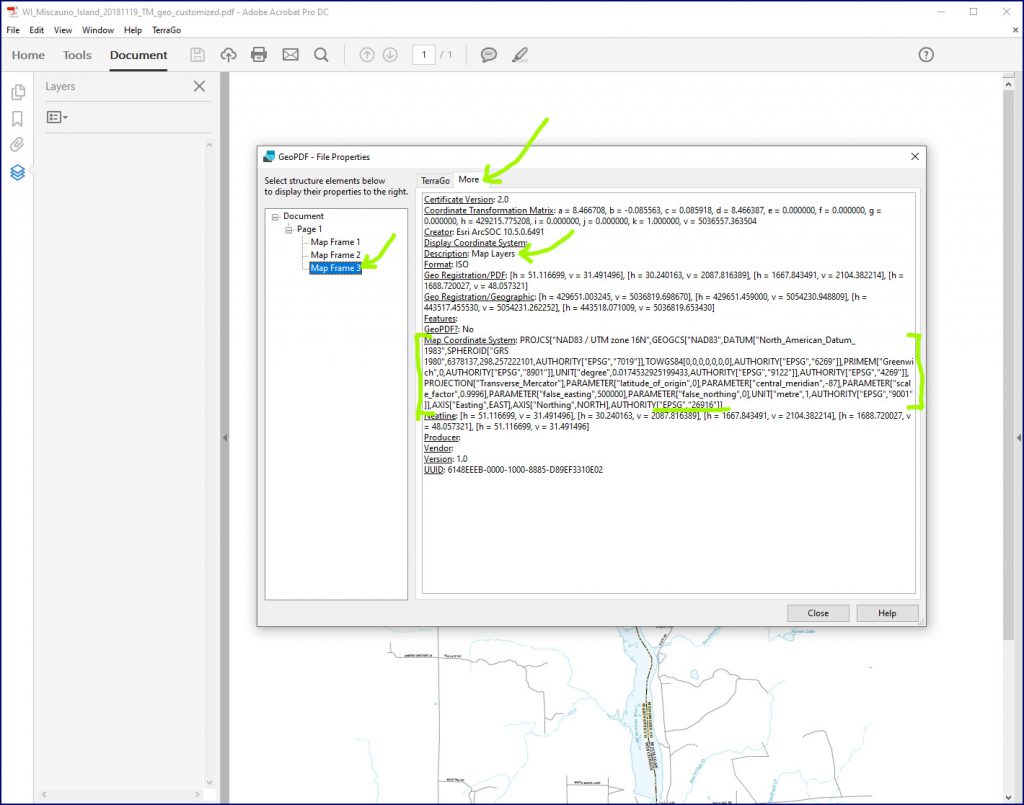Screen dimensions: 1024x805
Task: Click Coordinate Transformation Matrix label
Action: 489,210
